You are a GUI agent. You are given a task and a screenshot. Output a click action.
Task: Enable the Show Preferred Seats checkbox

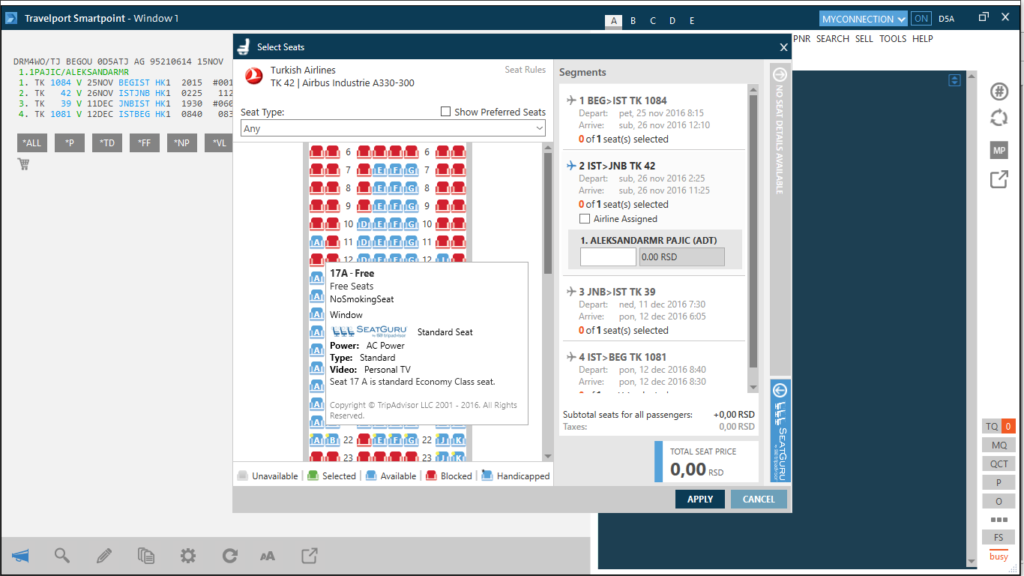coord(445,112)
